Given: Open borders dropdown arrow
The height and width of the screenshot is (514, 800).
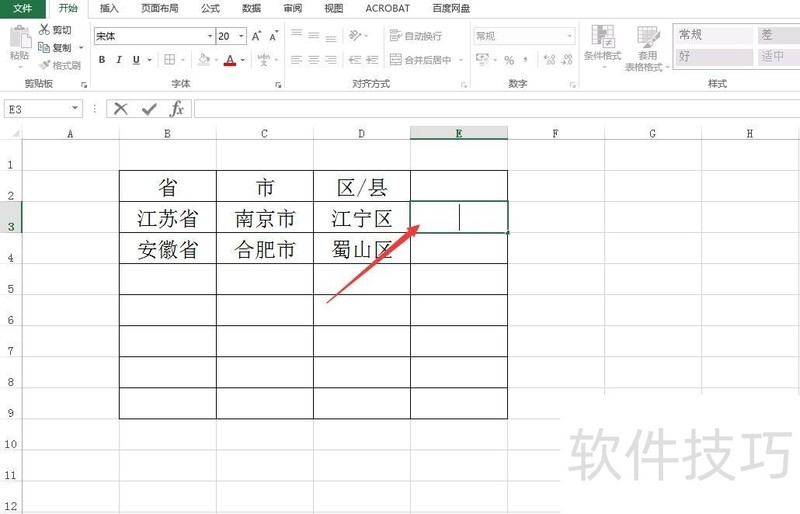Looking at the screenshot, I should click(183, 60).
